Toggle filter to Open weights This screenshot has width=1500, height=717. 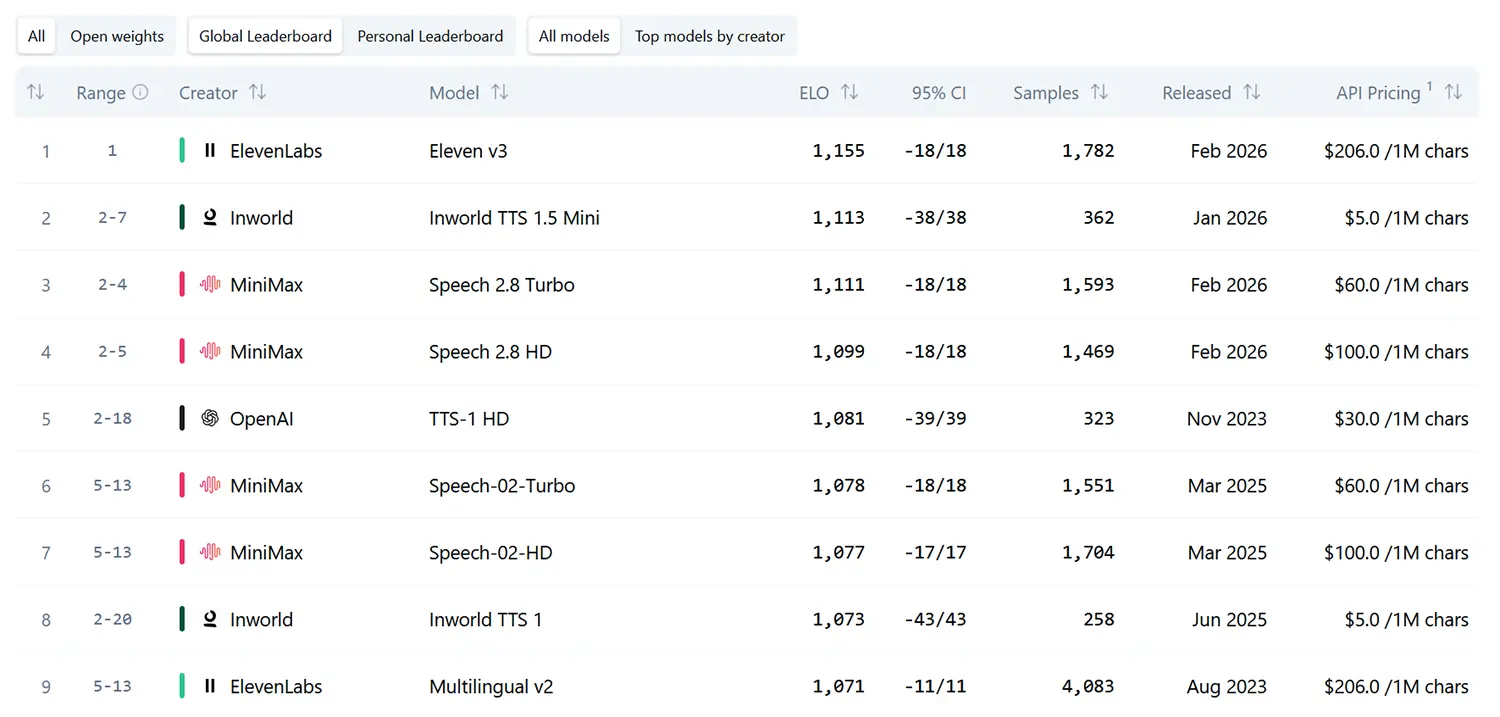(117, 36)
